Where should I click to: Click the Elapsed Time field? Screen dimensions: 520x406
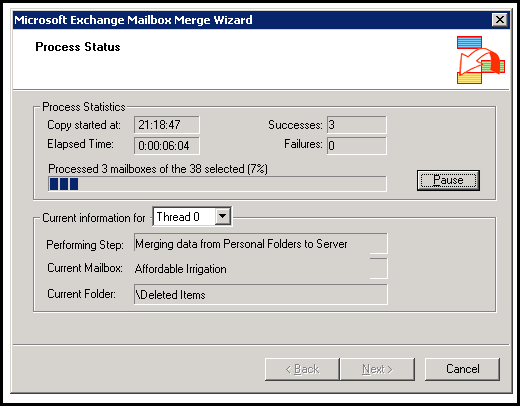[x=167, y=146]
